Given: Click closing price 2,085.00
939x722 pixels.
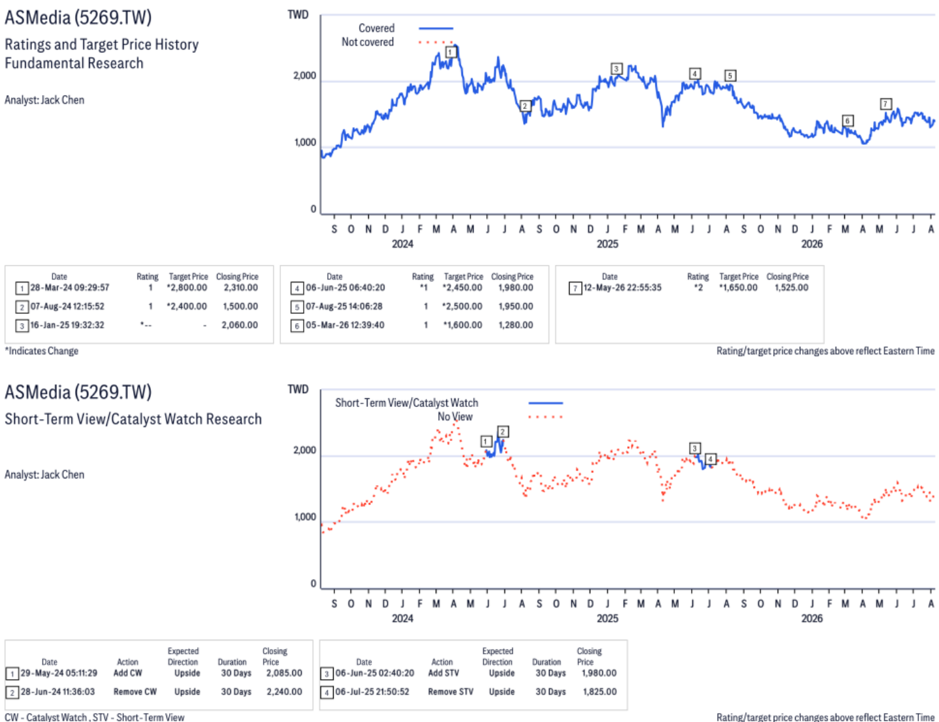Looking at the screenshot, I should click(284, 674).
